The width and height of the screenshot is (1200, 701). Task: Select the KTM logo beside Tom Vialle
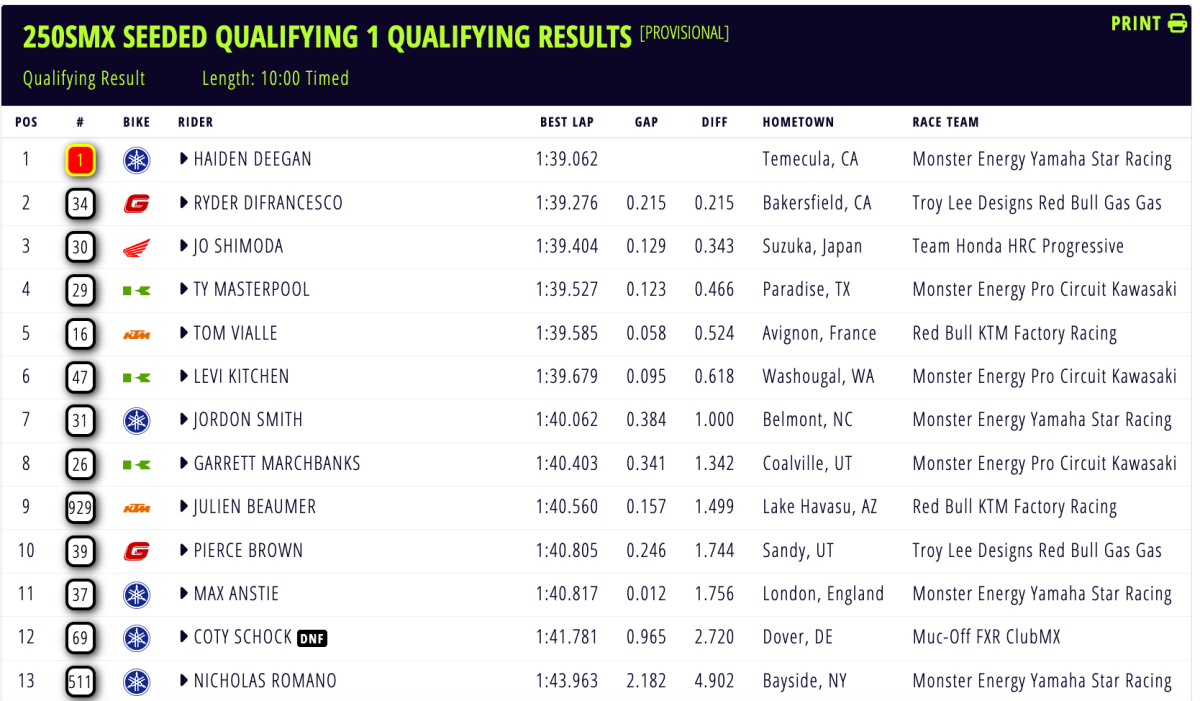tap(136, 333)
